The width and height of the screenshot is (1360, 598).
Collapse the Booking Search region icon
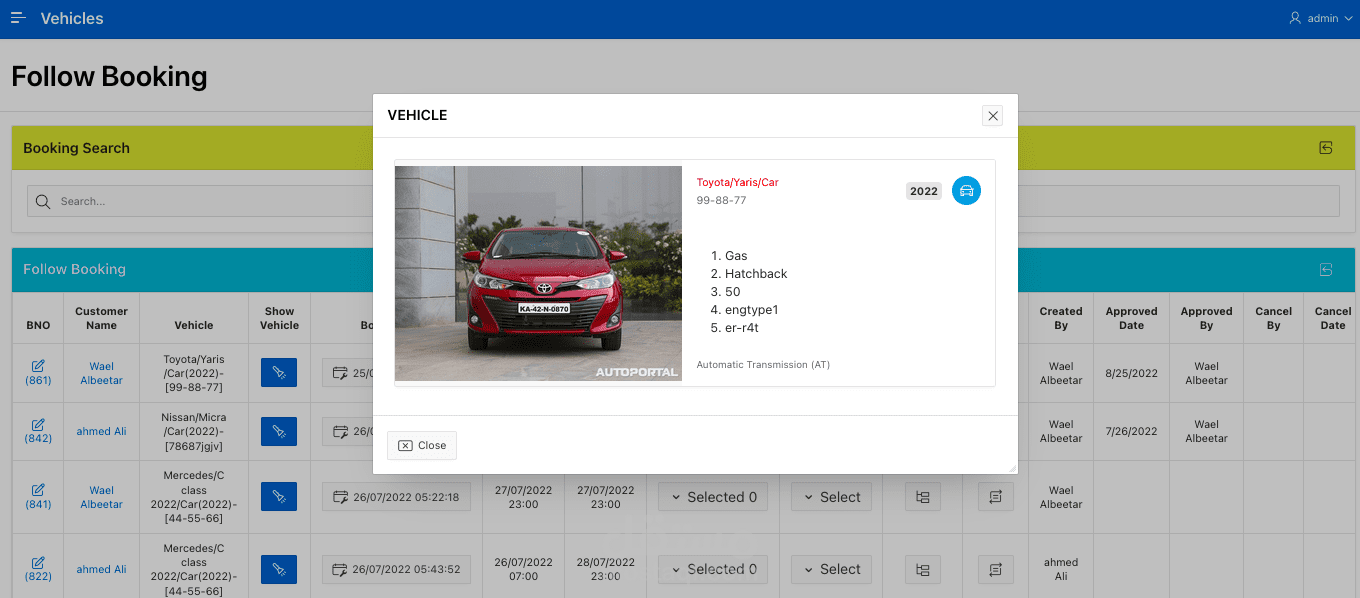pos(1326,148)
